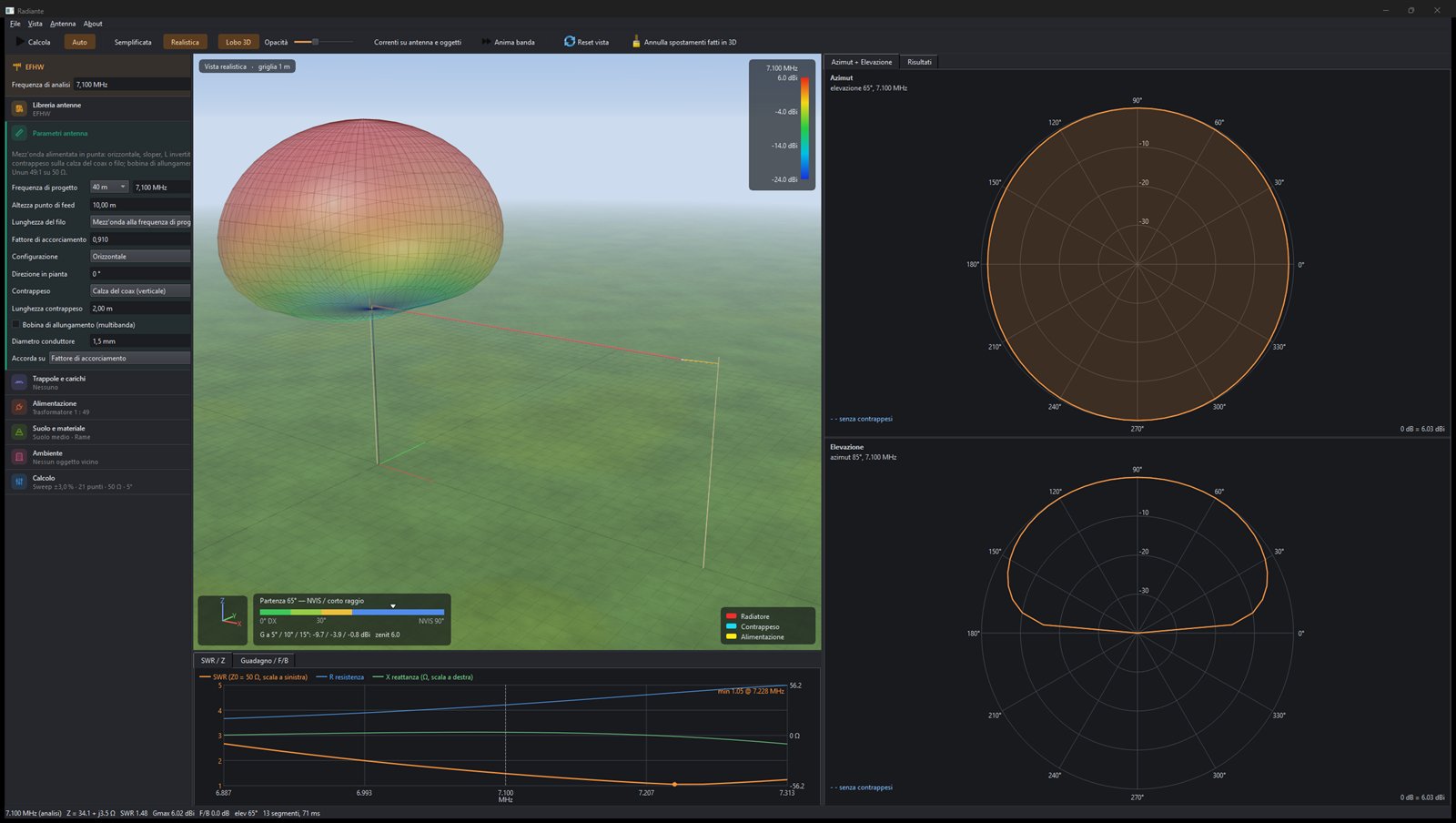Screen dimensions: 1456x823
Task: Click the EFHW antenna icon in header
Action: [16, 66]
